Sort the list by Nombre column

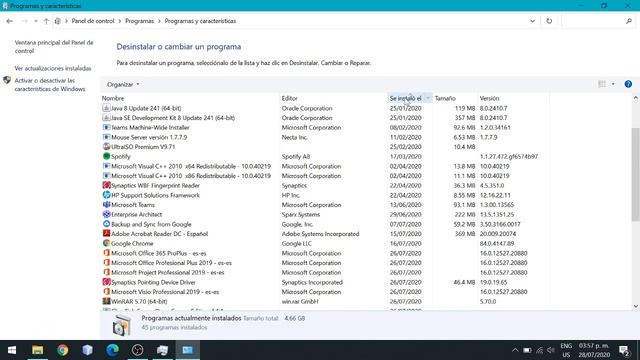[x=113, y=98]
